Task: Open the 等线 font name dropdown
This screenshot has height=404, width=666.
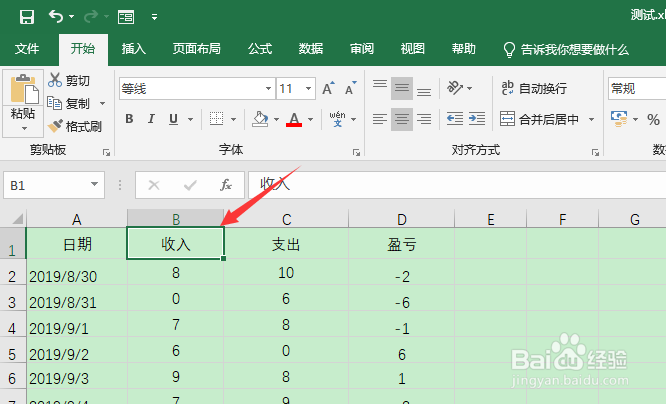Action: tap(268, 88)
